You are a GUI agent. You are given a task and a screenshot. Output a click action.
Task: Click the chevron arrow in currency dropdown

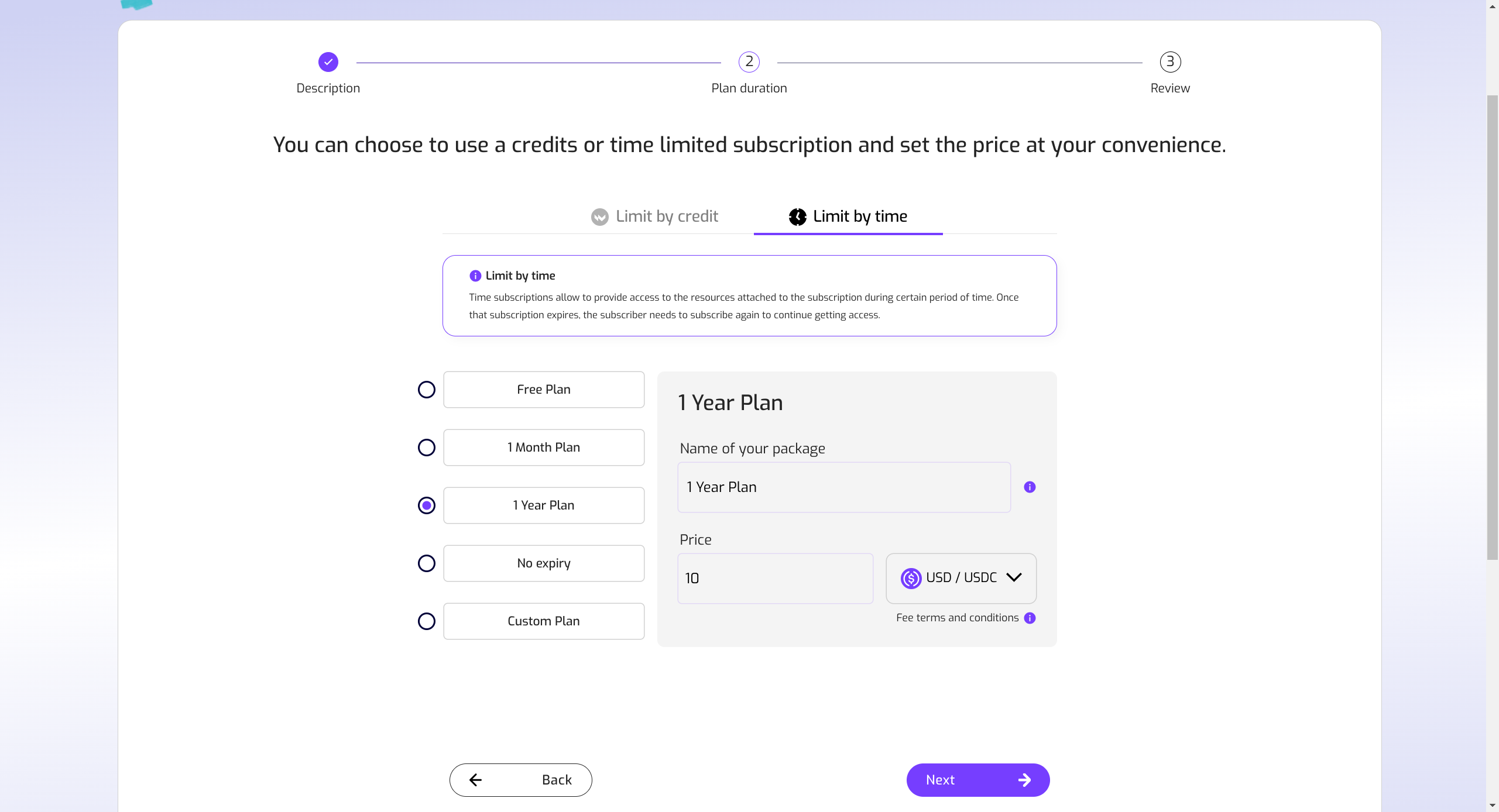click(x=1014, y=577)
